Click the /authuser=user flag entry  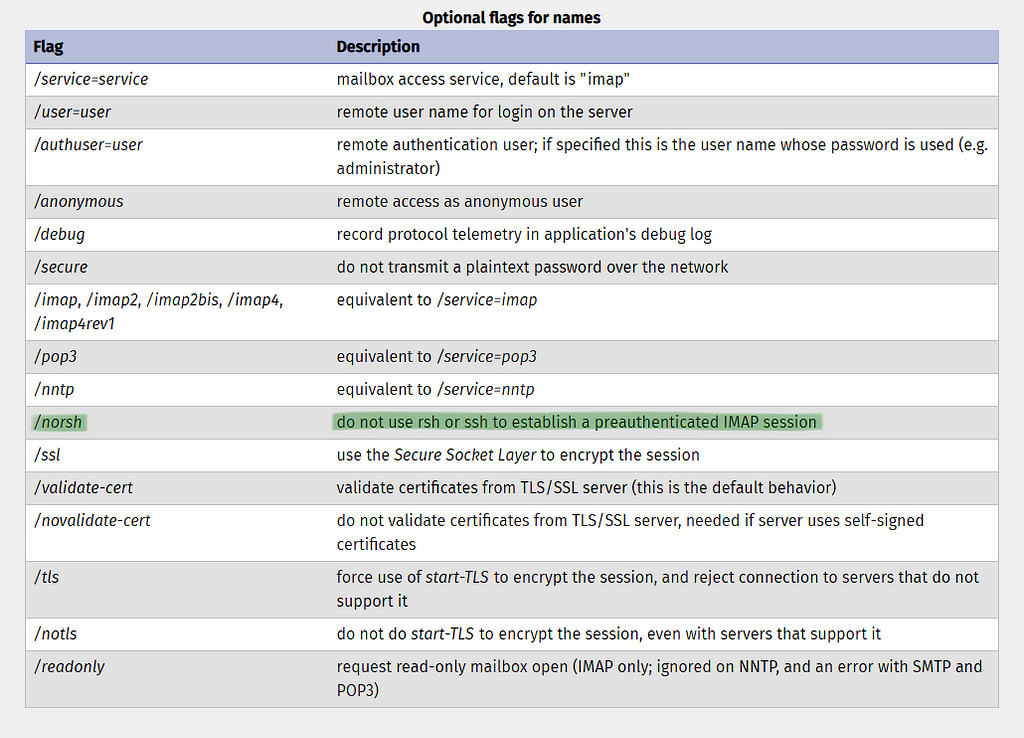88,145
